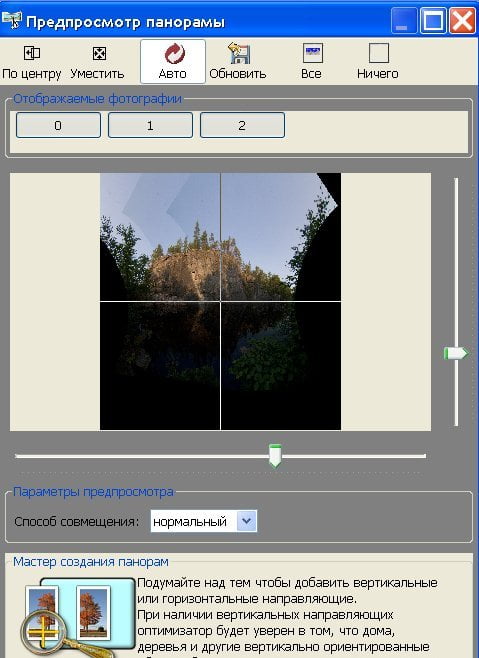
Task: Click the horizontal slider handle below preview
Action: pyautogui.click(x=275, y=456)
